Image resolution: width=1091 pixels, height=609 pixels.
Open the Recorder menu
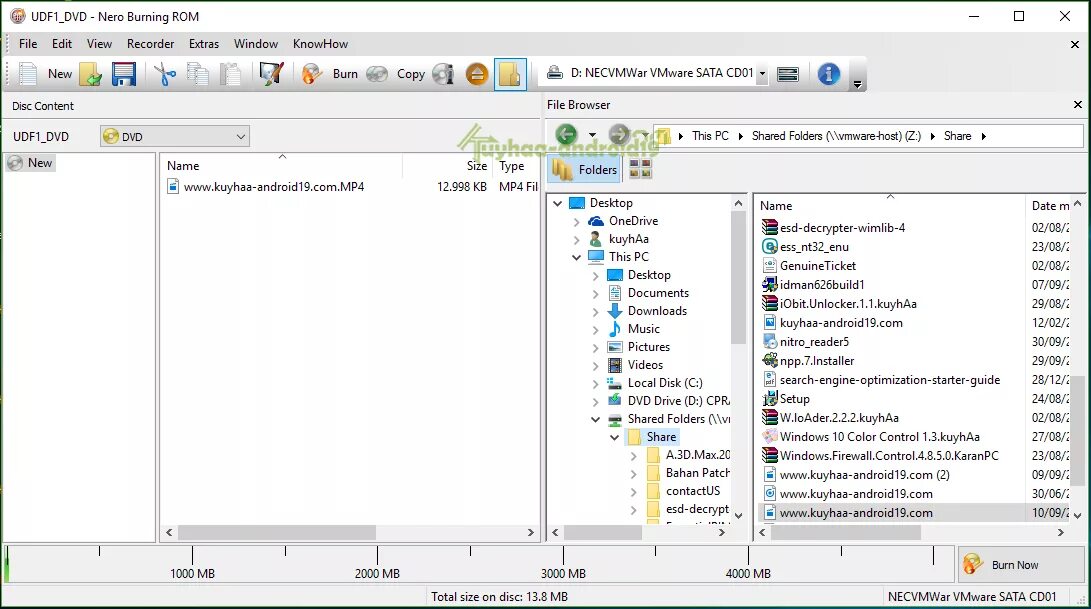(150, 44)
